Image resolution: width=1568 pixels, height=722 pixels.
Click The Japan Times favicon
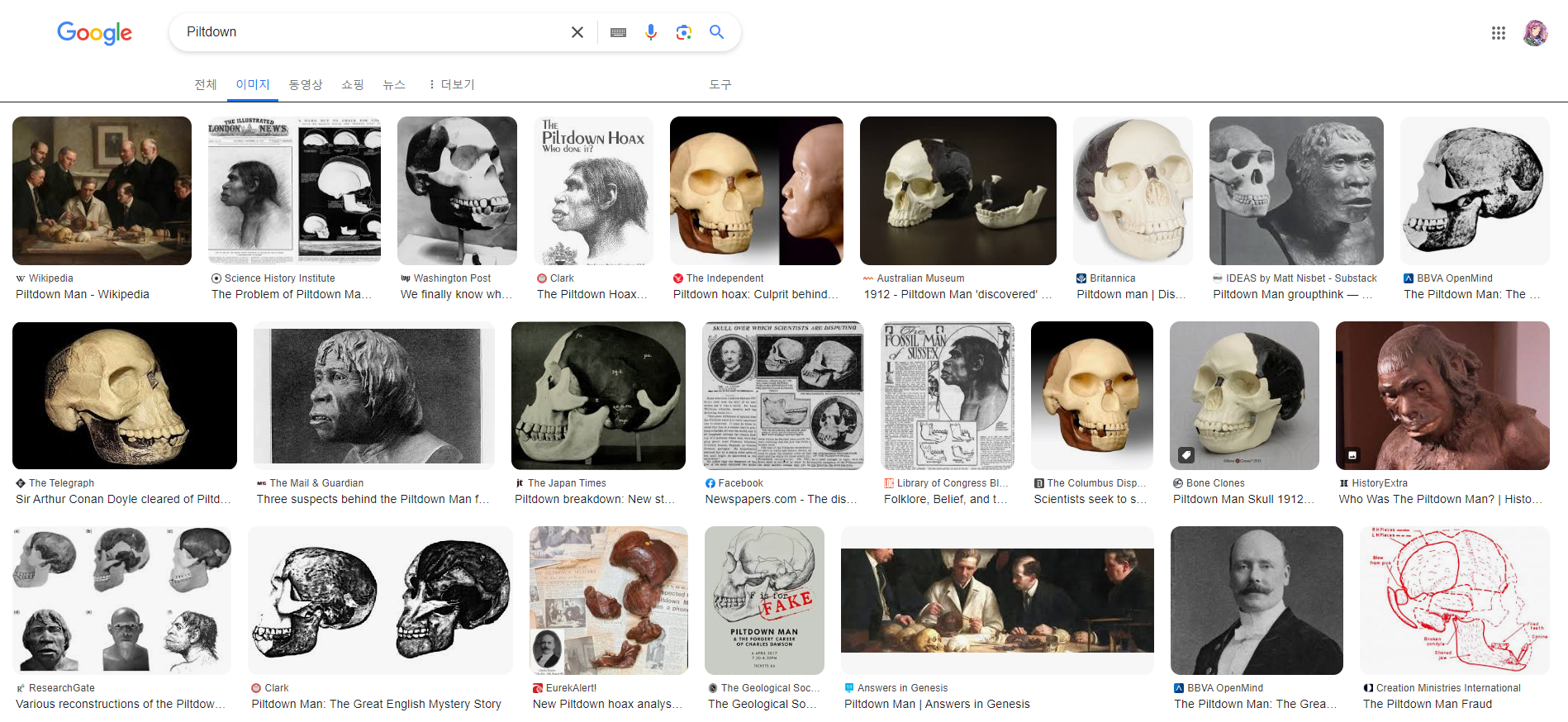click(x=520, y=483)
